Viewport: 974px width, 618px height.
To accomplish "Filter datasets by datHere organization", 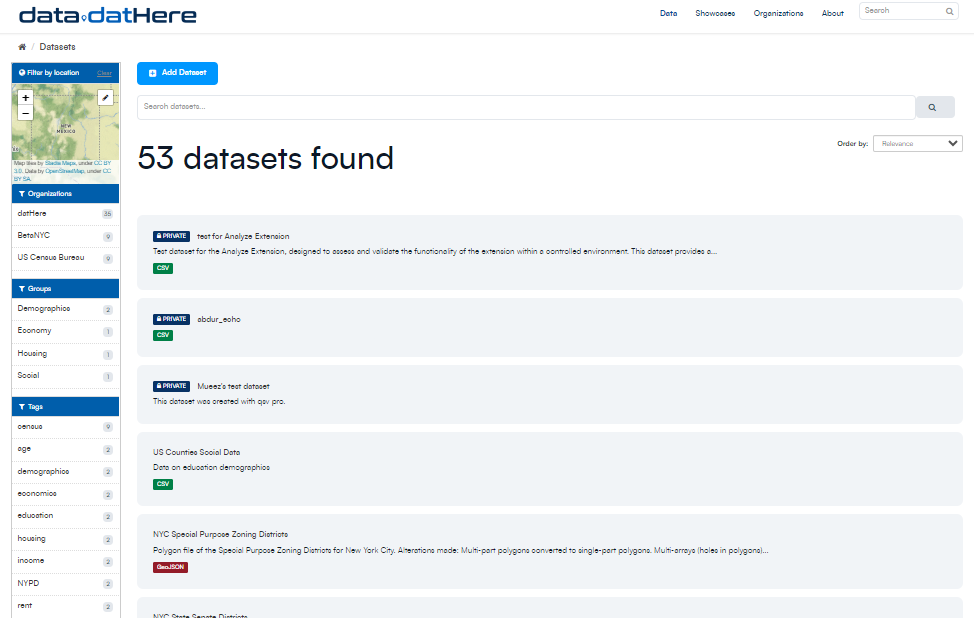I will (x=32, y=213).
